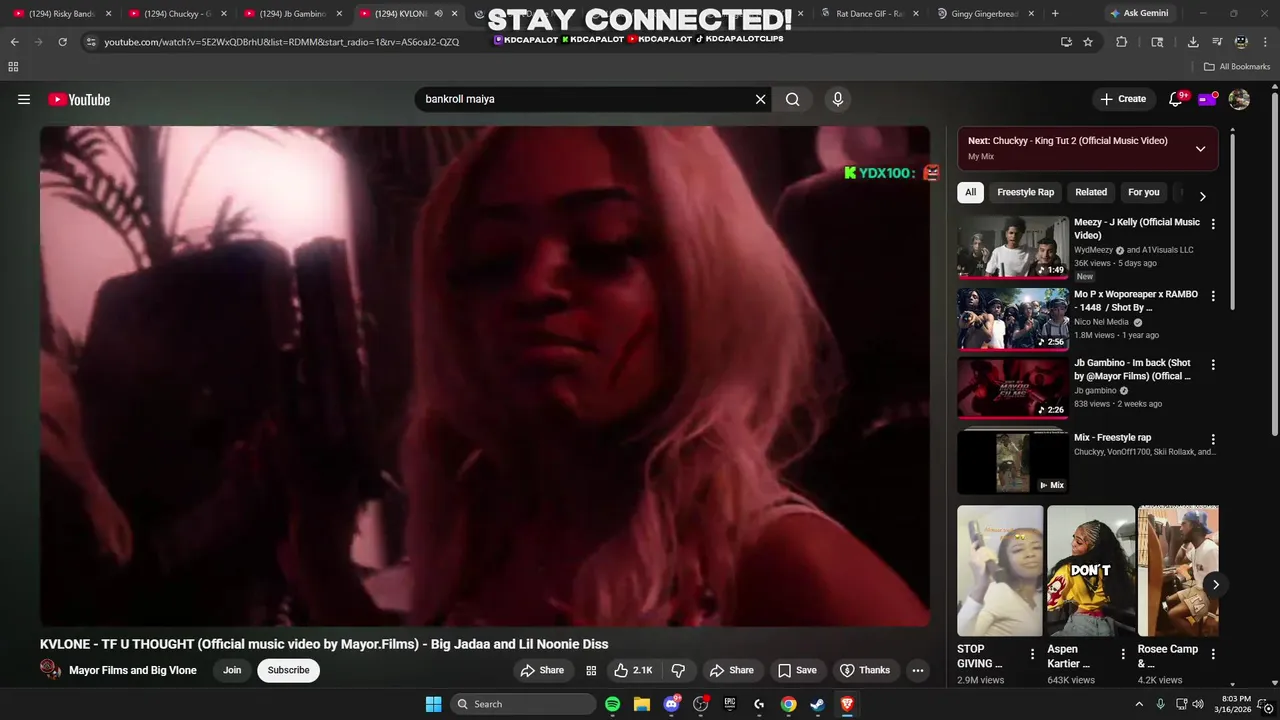Select the All filter chip

click(970, 192)
